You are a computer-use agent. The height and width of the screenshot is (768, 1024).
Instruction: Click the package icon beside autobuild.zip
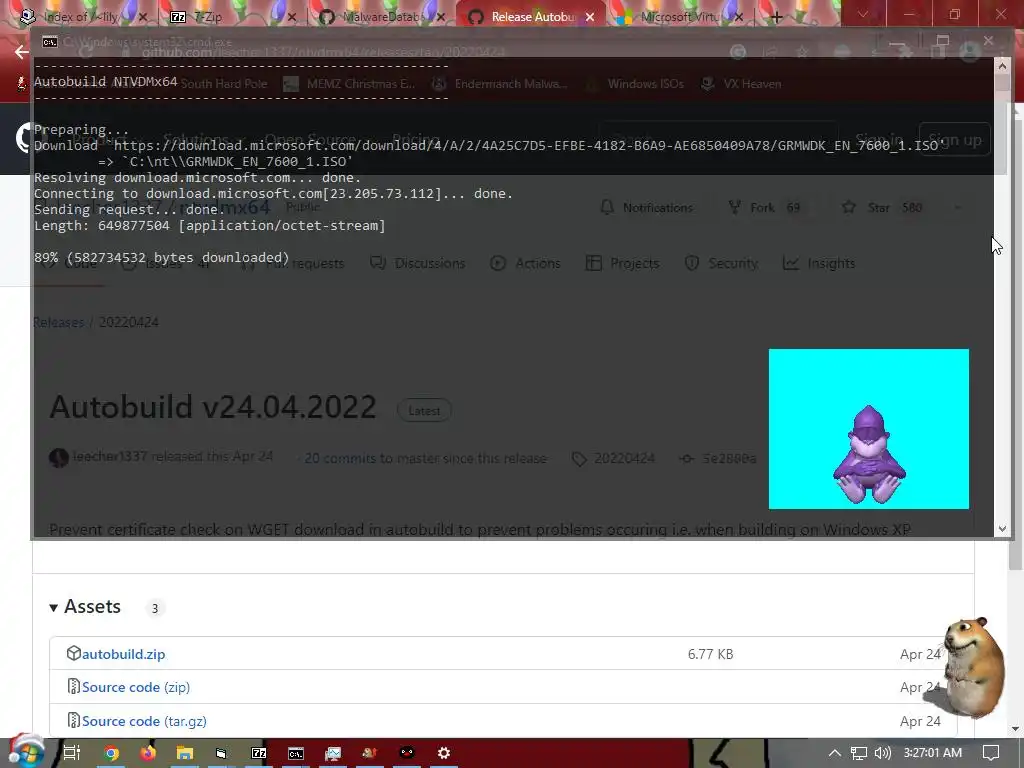(73, 653)
